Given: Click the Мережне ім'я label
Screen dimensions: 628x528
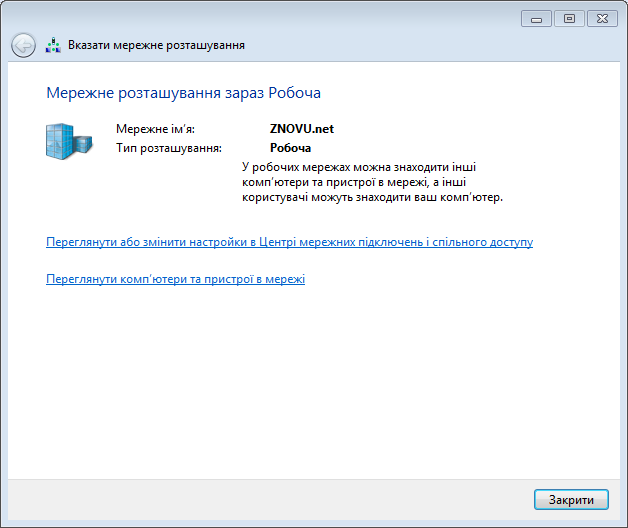Looking at the screenshot, I should tap(155, 129).
